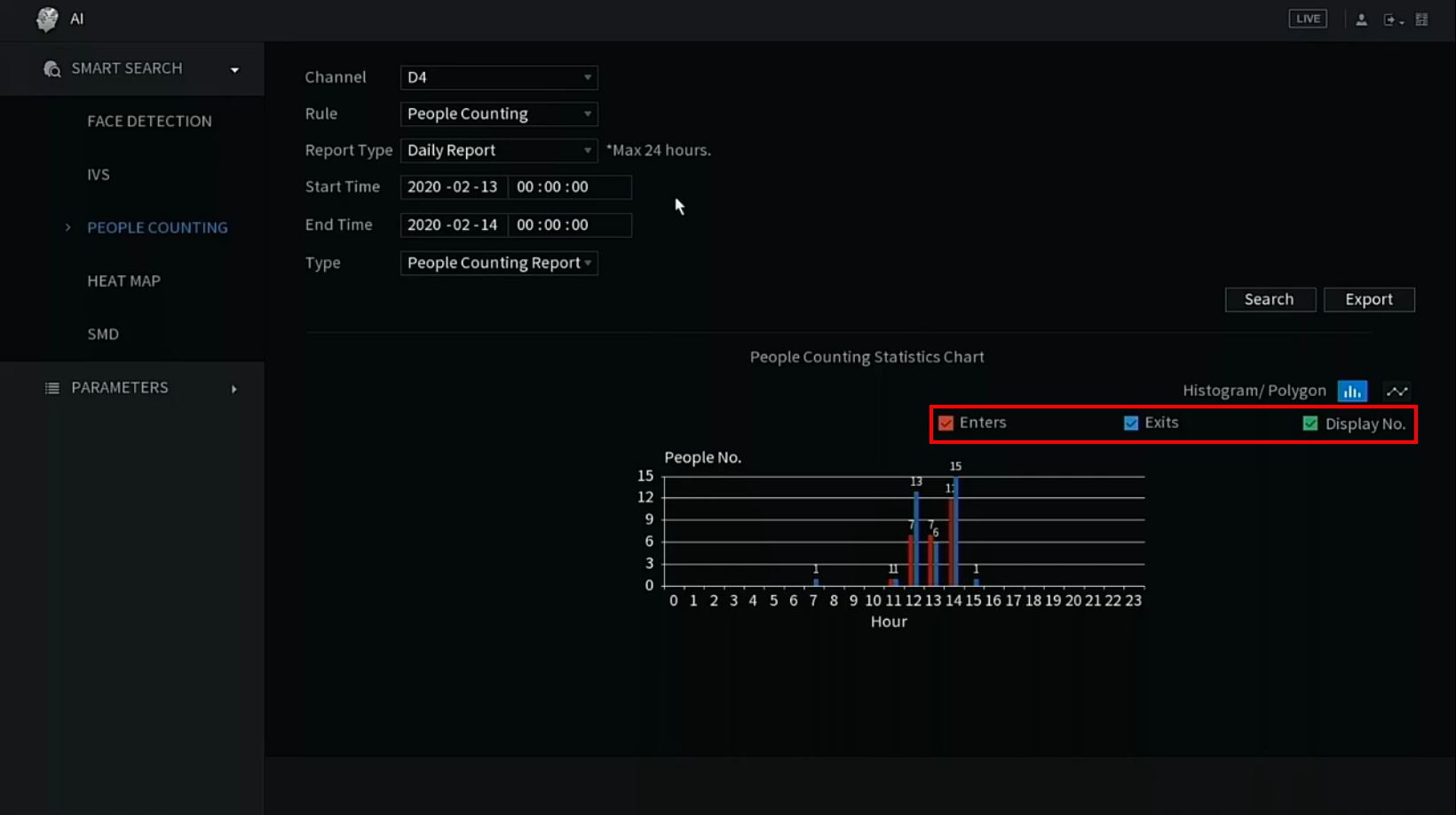1456x815 pixels.
Task: Click the Parameters list icon
Action: click(52, 388)
